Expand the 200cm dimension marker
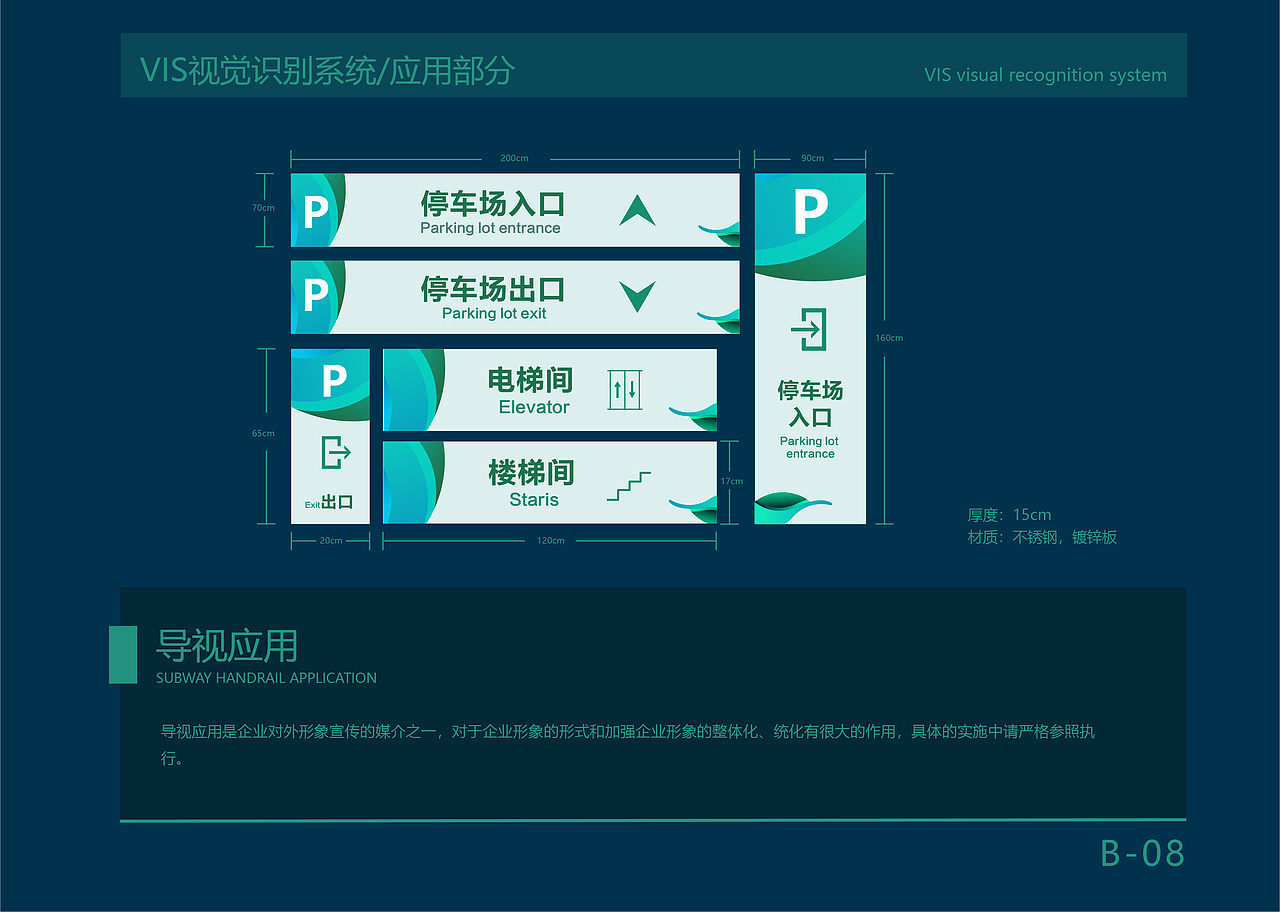The image size is (1280, 912). click(515, 157)
